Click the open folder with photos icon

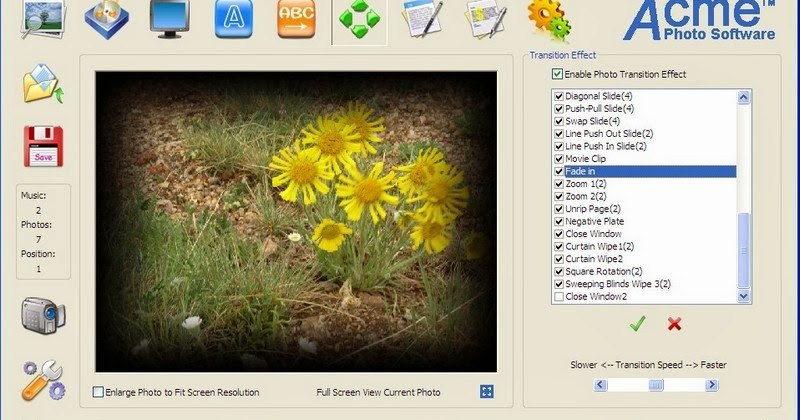[43, 84]
